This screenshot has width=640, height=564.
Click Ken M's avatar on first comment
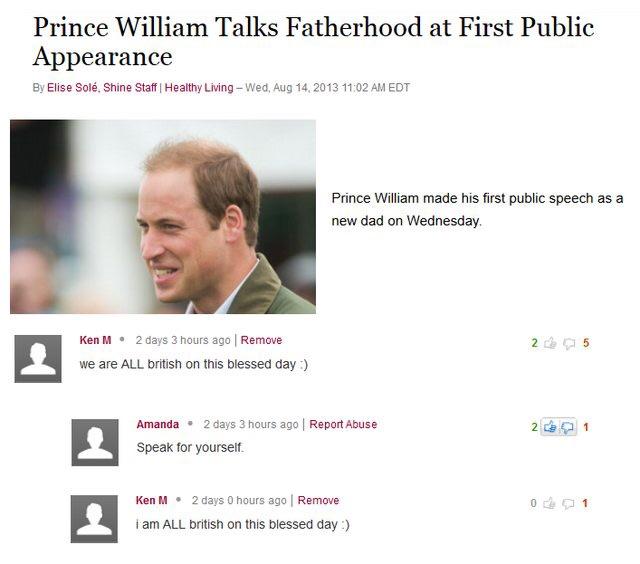(x=38, y=359)
